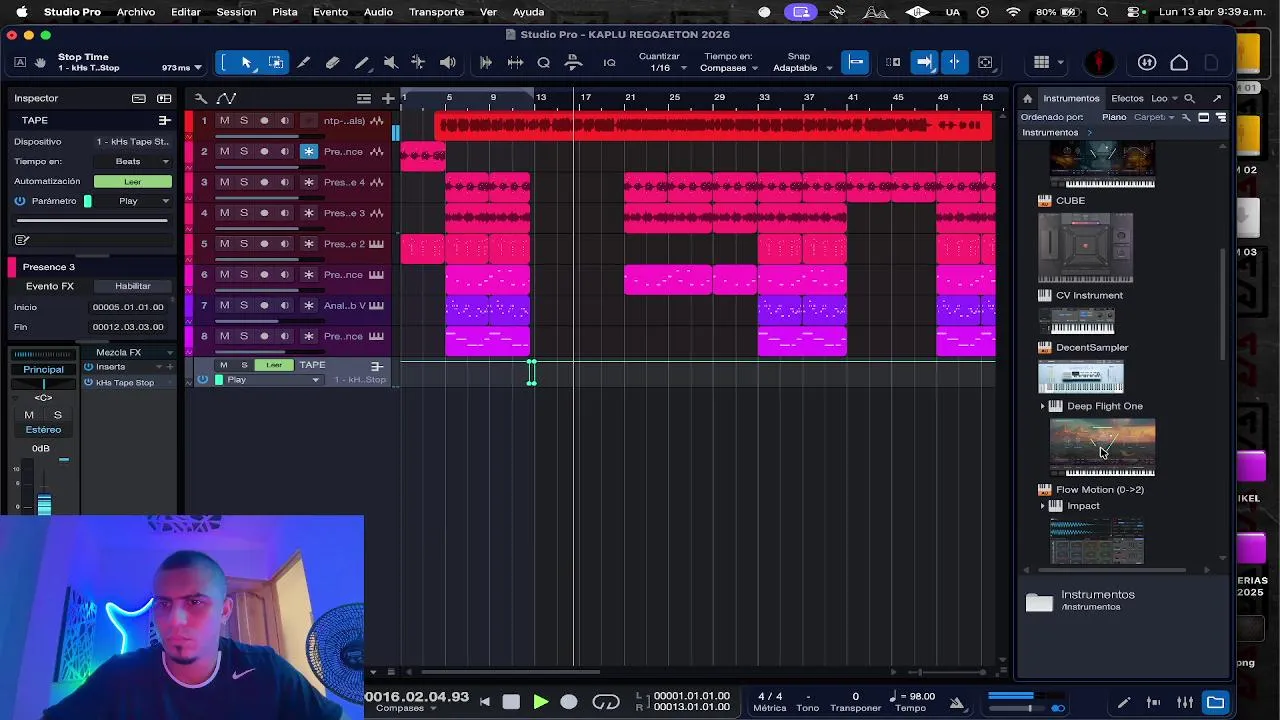This screenshot has height=720, width=1280.
Task: Click the Inicio 00005.01.01.00 field
Action: [x=128, y=307]
